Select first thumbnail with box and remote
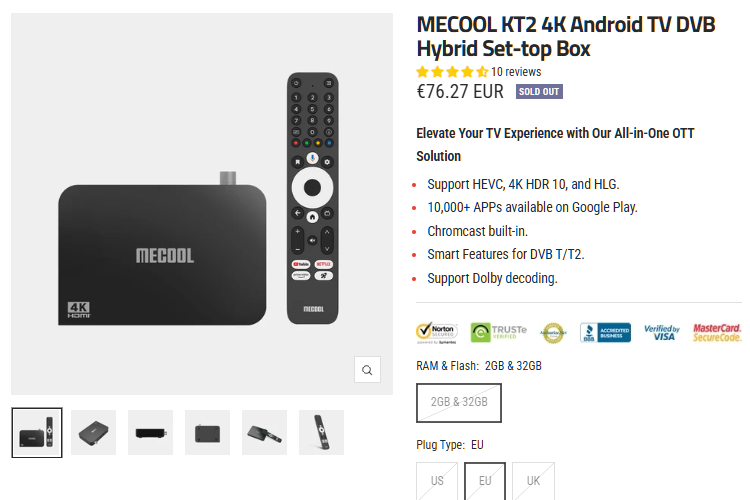This screenshot has height=500, width=750. click(x=37, y=432)
